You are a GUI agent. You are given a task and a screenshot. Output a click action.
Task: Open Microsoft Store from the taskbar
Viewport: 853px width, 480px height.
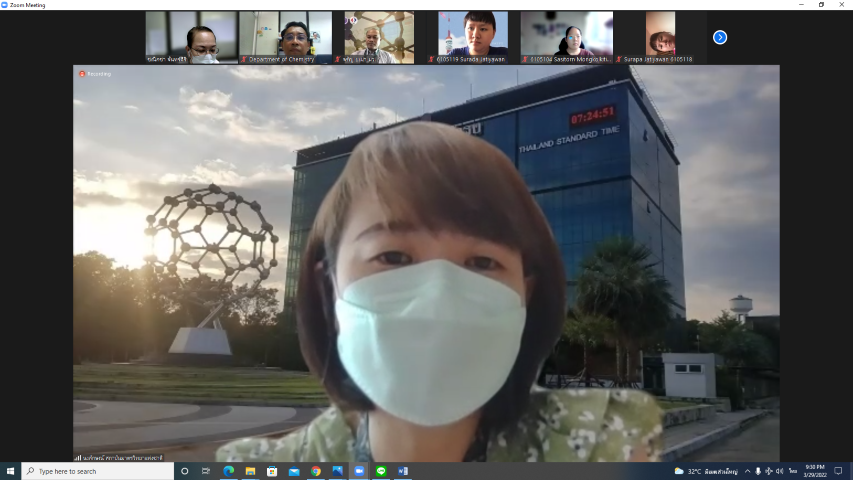[x=272, y=471]
